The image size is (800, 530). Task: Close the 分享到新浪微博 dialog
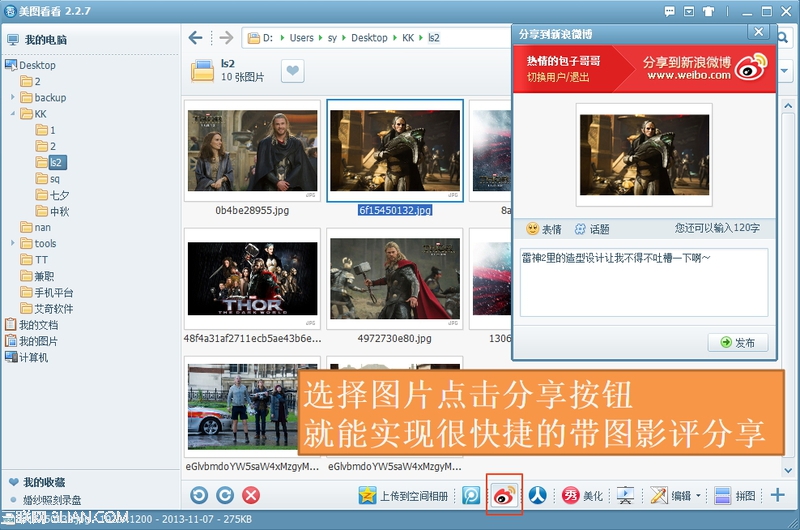pyautogui.click(x=759, y=32)
